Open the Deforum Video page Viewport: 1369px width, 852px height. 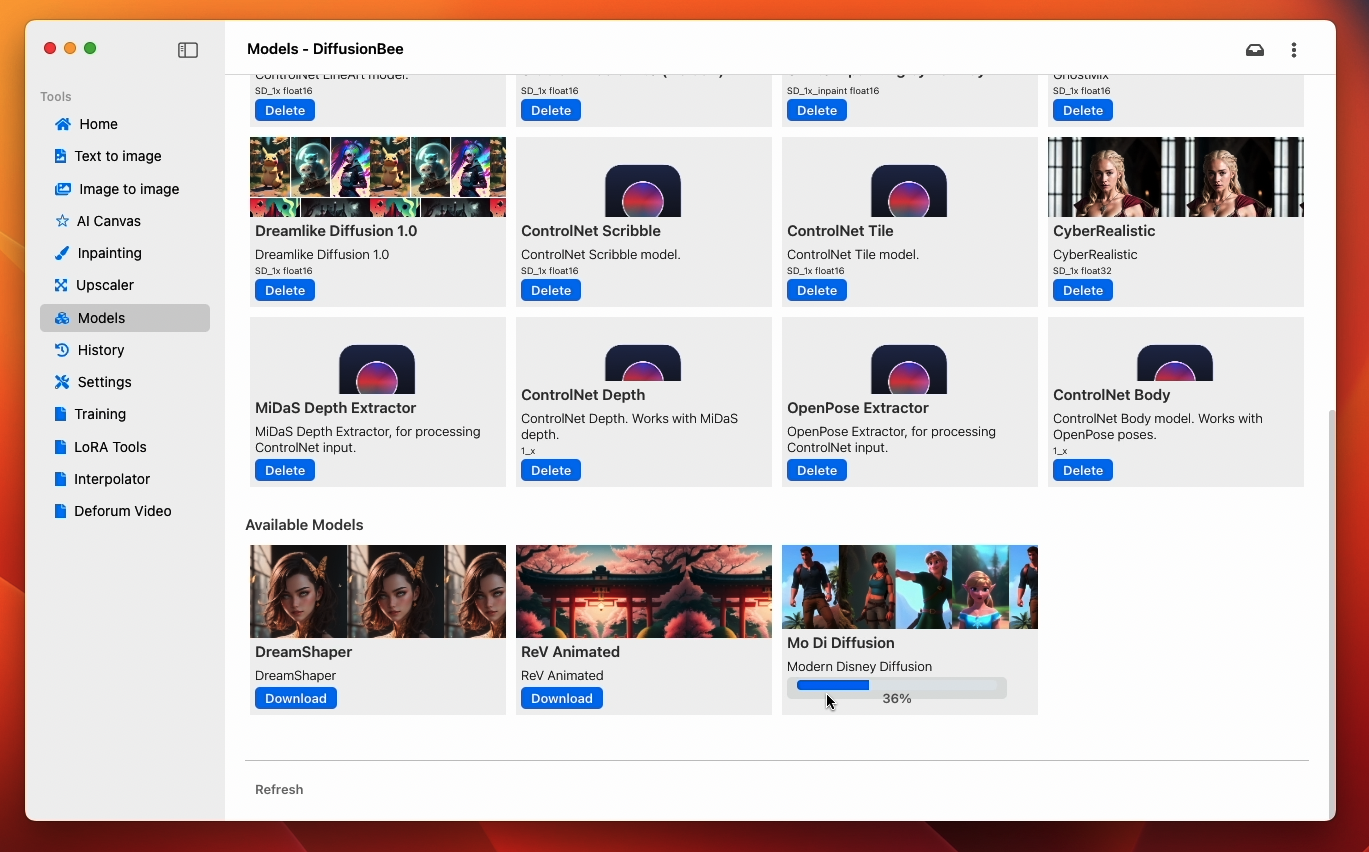[122, 511]
